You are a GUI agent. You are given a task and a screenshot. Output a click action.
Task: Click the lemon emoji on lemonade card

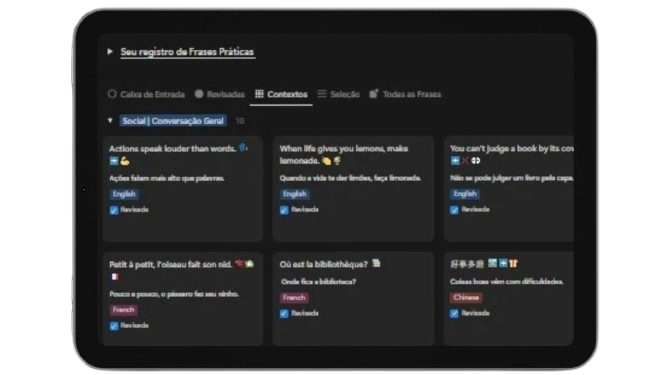[326, 161]
